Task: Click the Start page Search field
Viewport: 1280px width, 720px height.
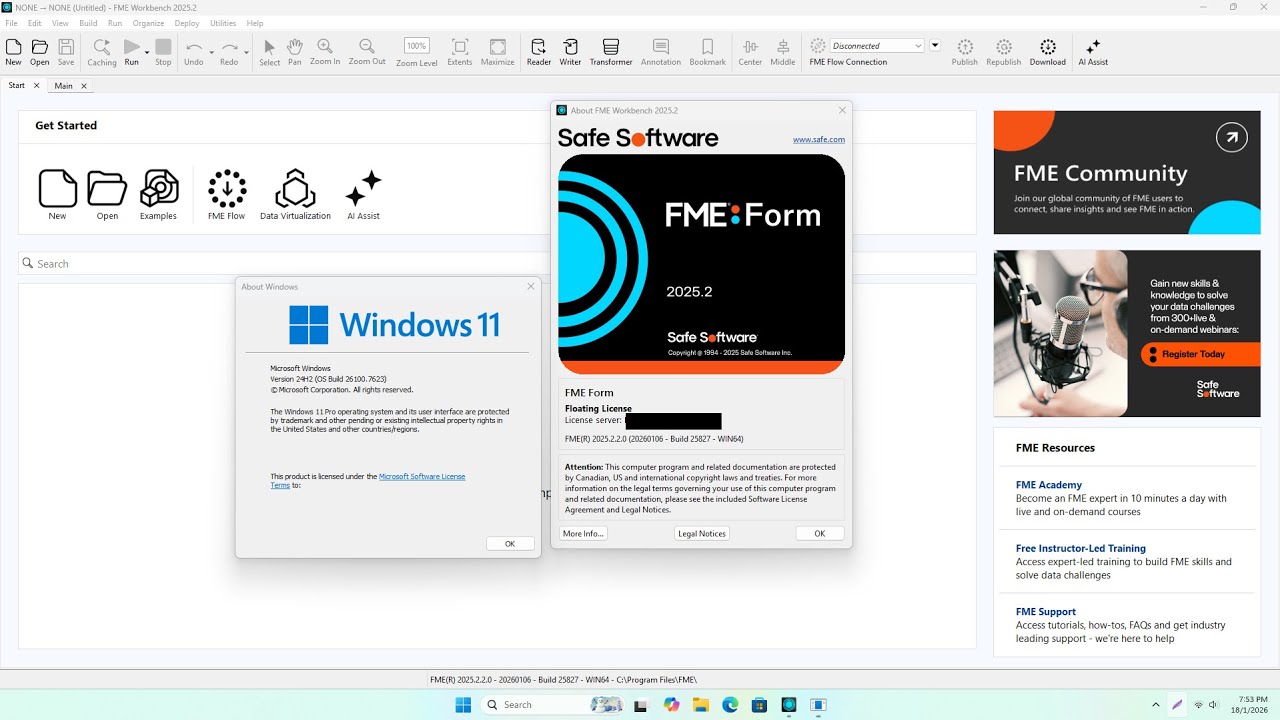Action: tap(497, 263)
